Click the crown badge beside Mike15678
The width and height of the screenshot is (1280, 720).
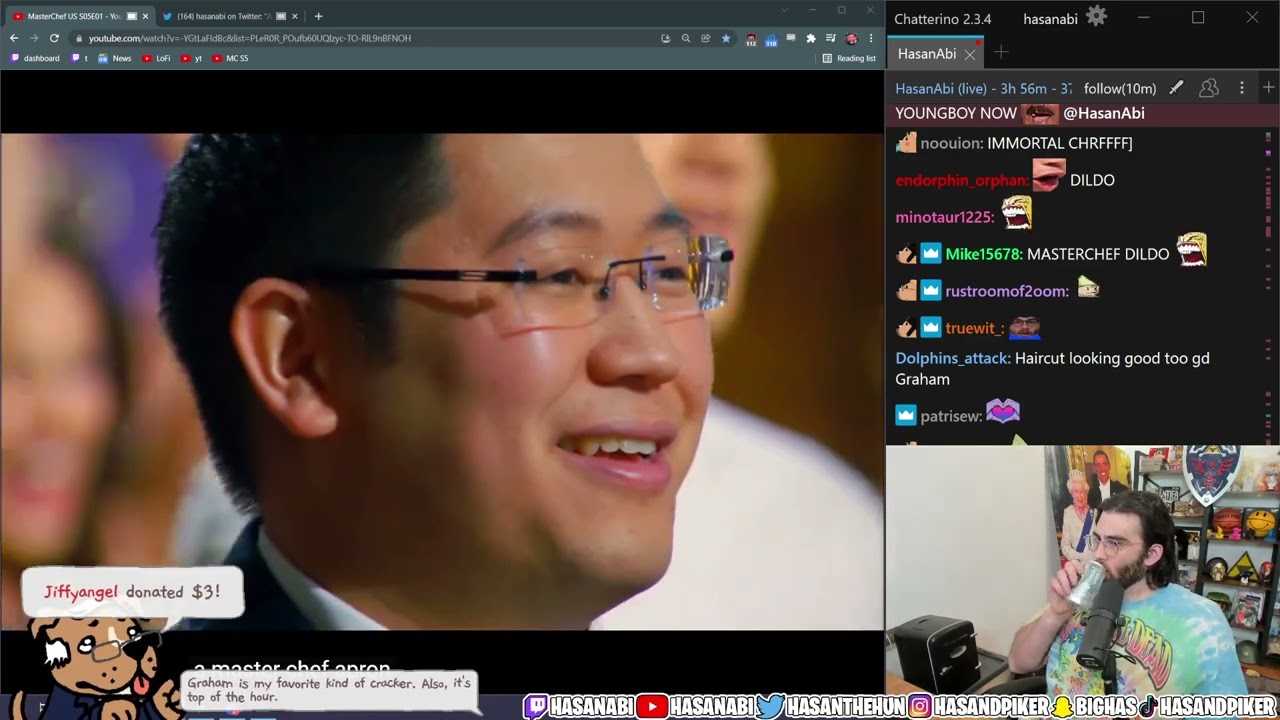931,254
